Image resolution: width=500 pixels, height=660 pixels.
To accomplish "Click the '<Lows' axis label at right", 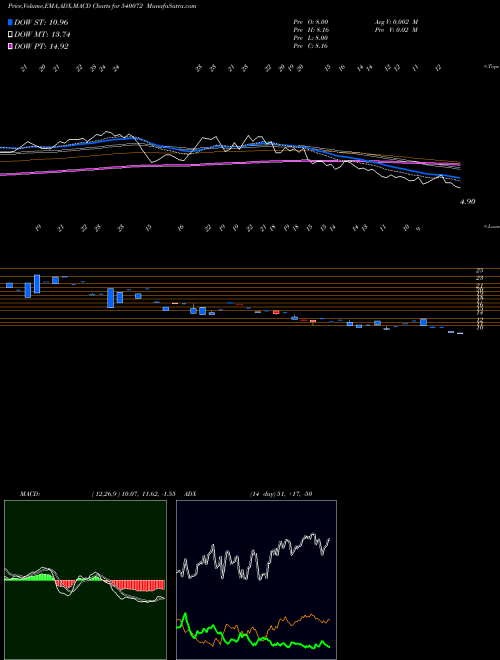I will pyautogui.click(x=491, y=226).
